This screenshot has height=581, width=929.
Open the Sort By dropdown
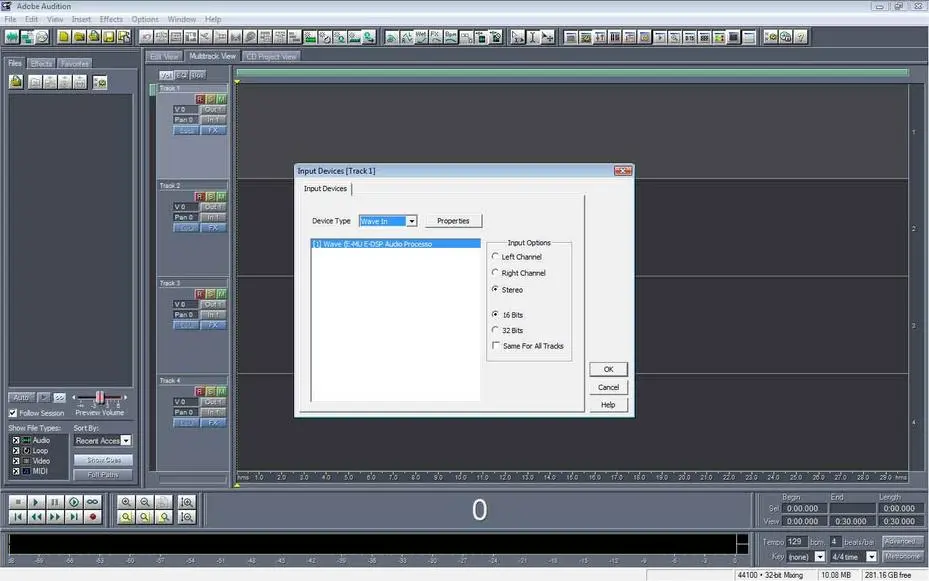[x=126, y=441]
